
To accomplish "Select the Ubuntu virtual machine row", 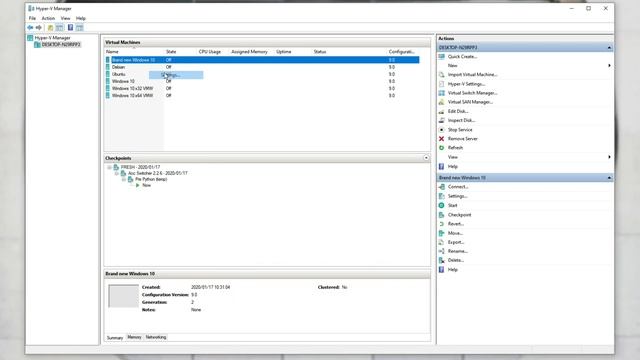I will point(262,74).
